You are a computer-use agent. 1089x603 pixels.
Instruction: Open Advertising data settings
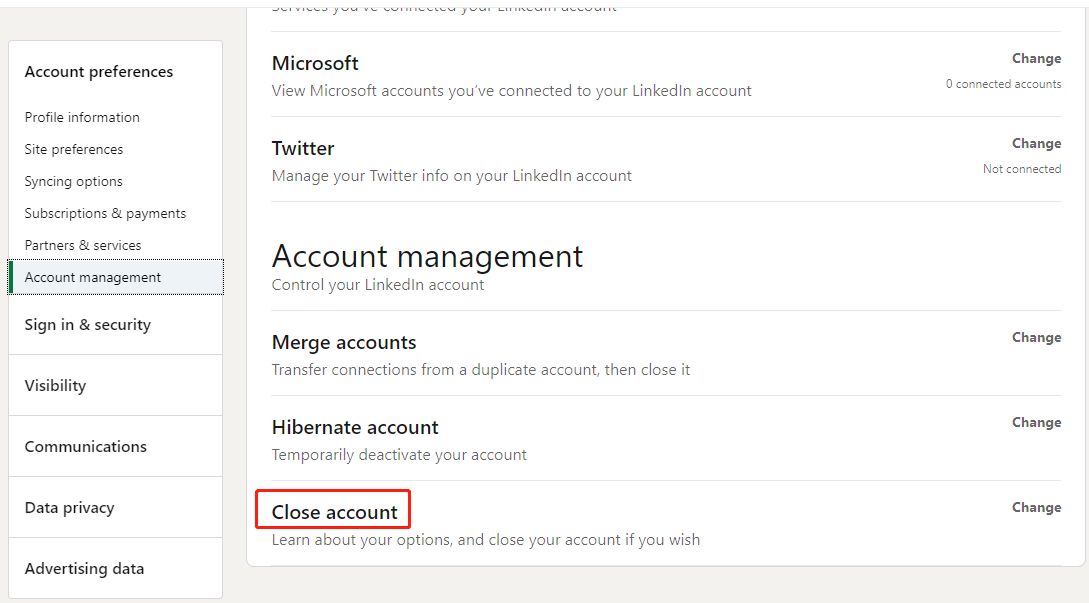pos(84,568)
